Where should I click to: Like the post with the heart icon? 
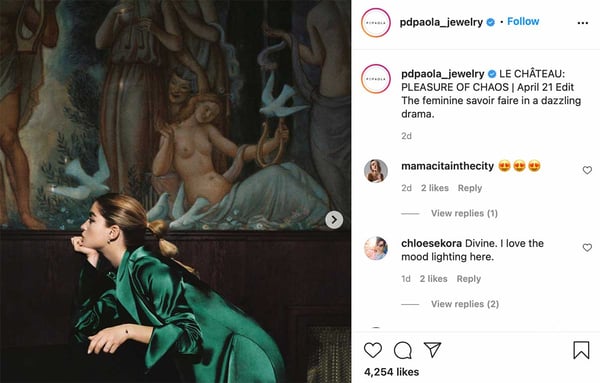tap(373, 350)
